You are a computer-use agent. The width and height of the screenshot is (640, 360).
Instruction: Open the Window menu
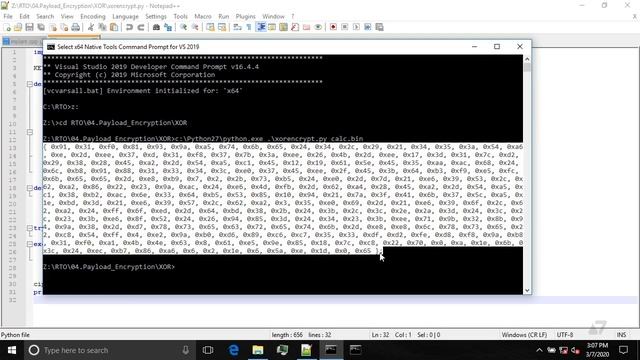(273, 16)
